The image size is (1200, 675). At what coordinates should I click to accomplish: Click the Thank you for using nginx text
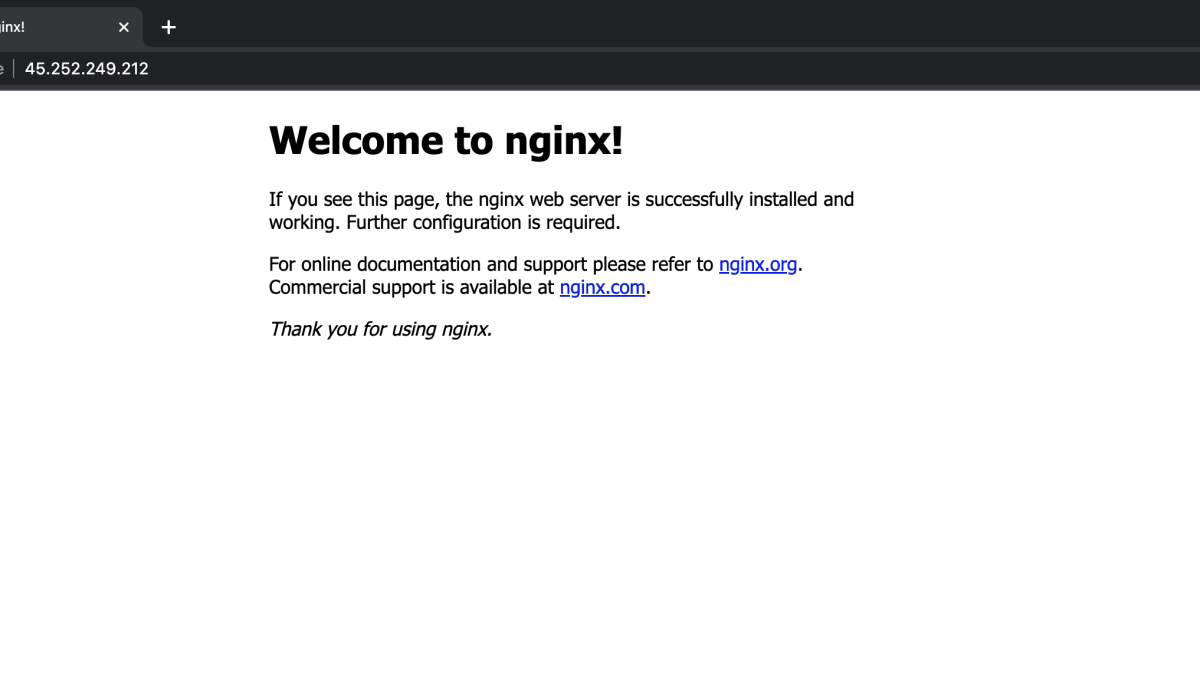click(x=380, y=329)
